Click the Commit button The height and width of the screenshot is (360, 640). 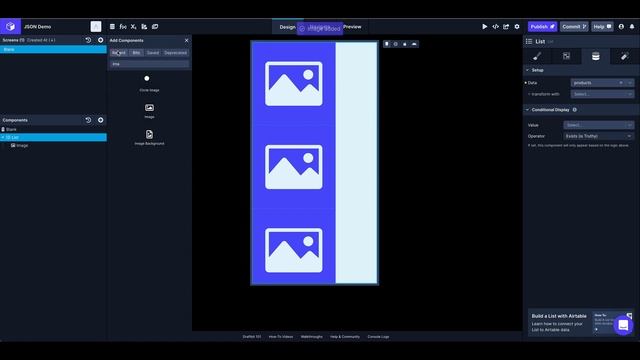(x=574, y=27)
